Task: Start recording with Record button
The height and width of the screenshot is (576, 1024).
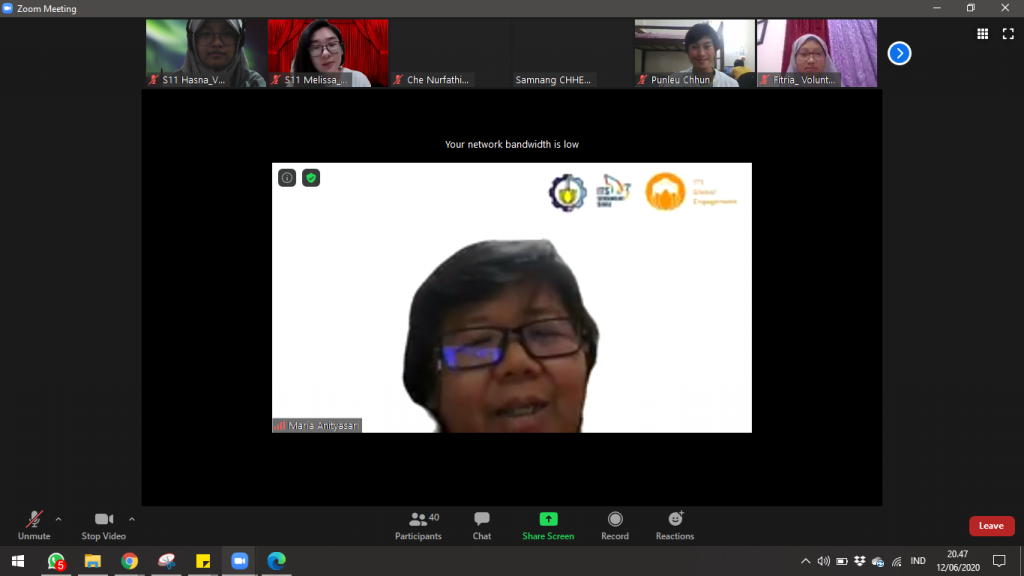Action: click(x=615, y=524)
